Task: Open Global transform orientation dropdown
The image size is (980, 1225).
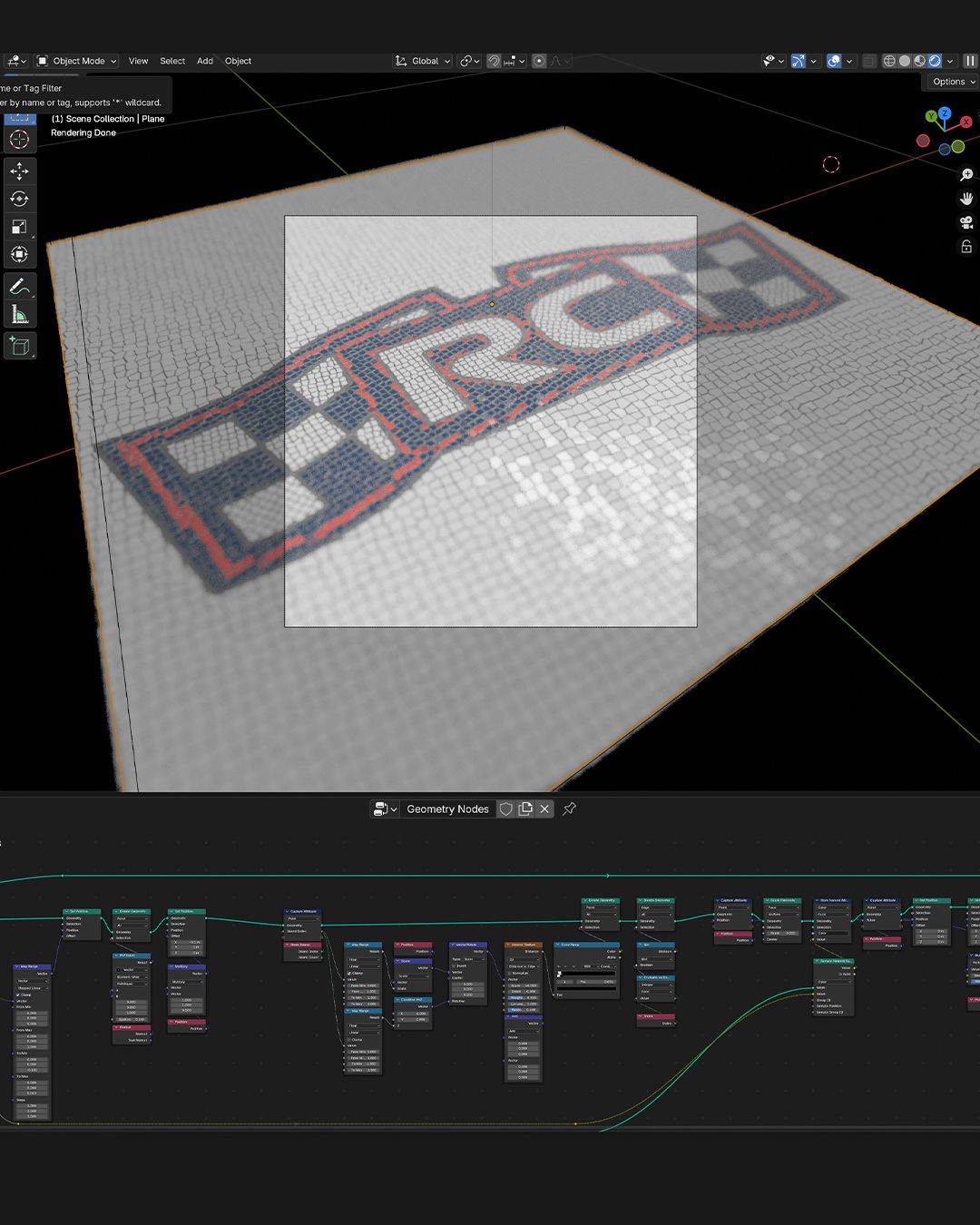Action: (423, 61)
